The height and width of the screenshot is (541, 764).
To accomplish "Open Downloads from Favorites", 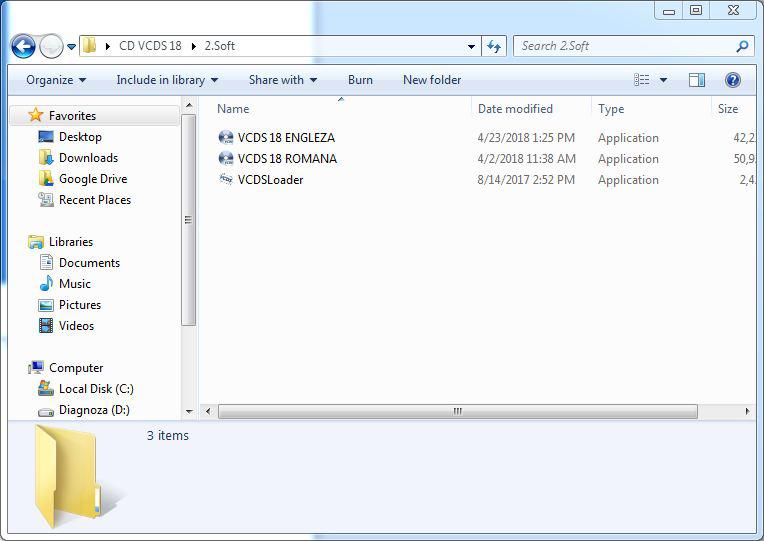I will 88,158.
